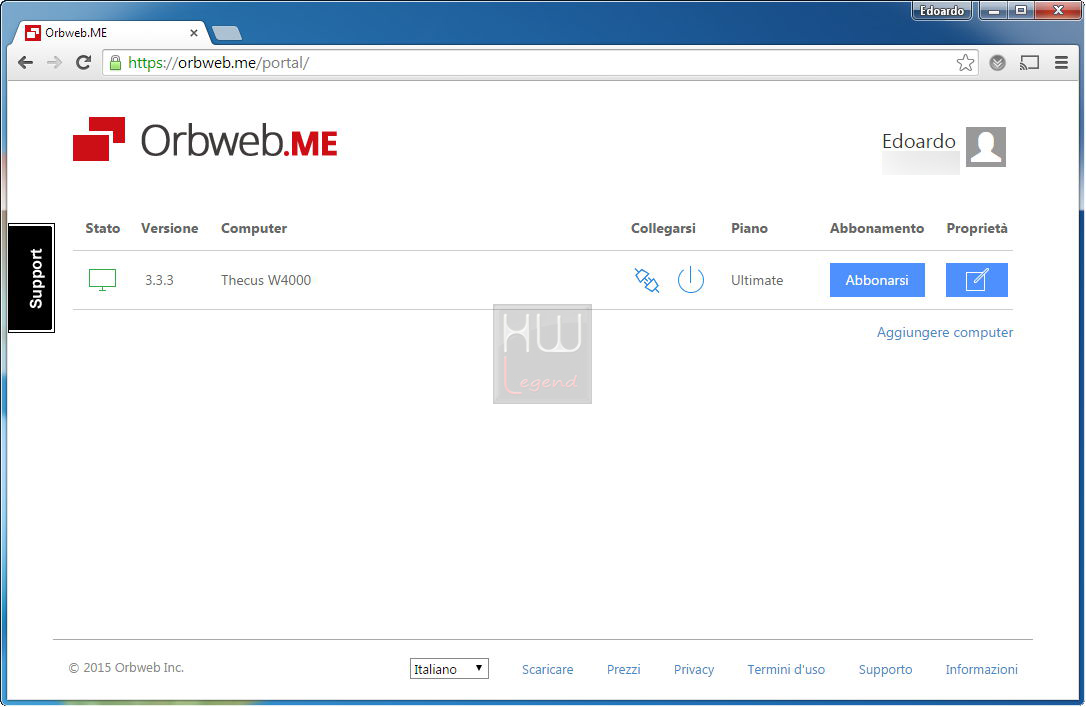Screen dimensions: 1086x707
Task: Click the Stato column header
Action: 103,229
